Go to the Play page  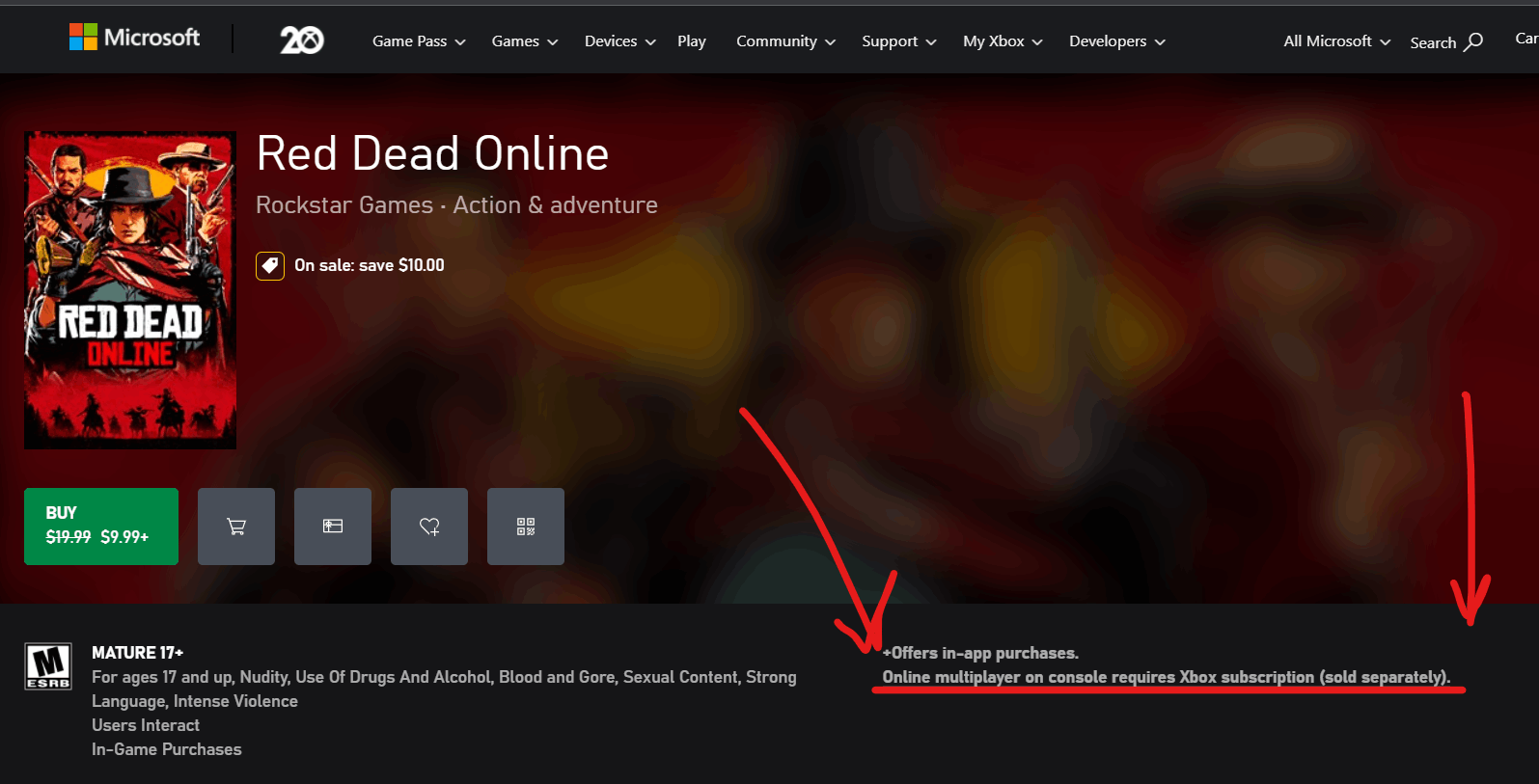pyautogui.click(x=692, y=41)
